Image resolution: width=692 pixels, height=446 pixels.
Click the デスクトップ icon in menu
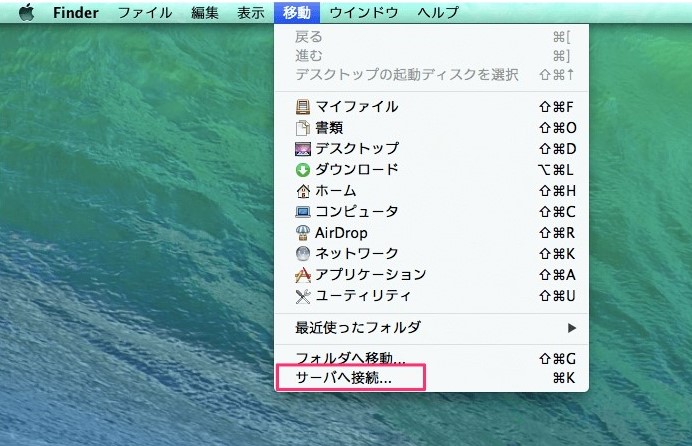(304, 149)
